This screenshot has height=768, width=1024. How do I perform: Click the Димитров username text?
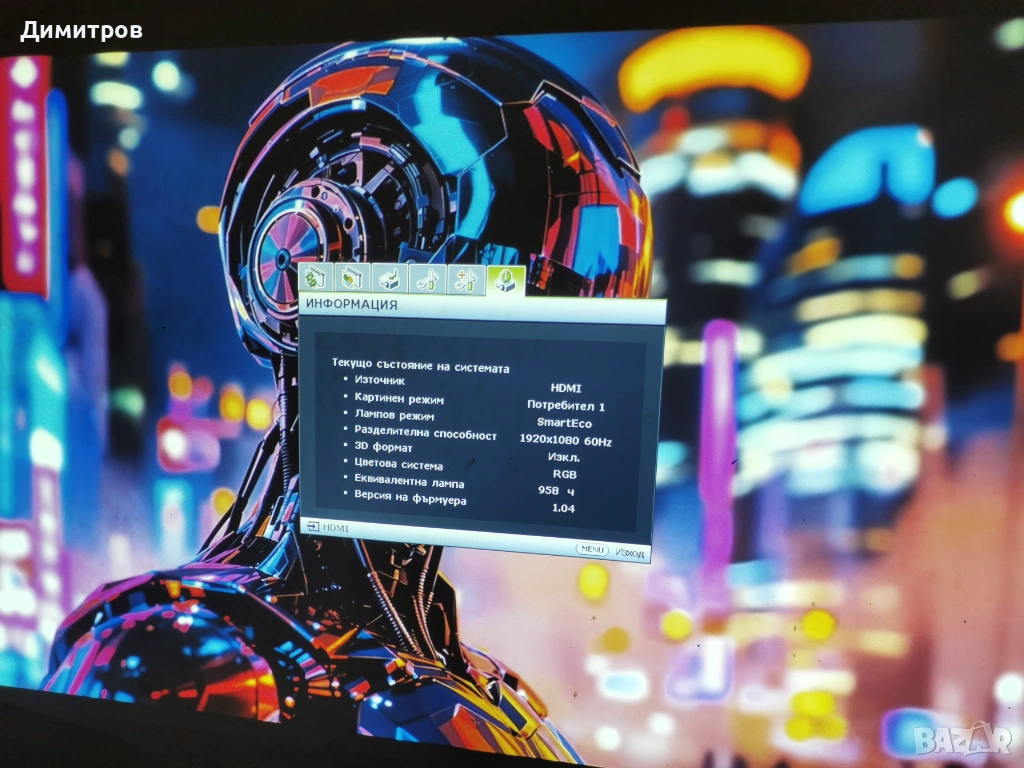click(81, 30)
